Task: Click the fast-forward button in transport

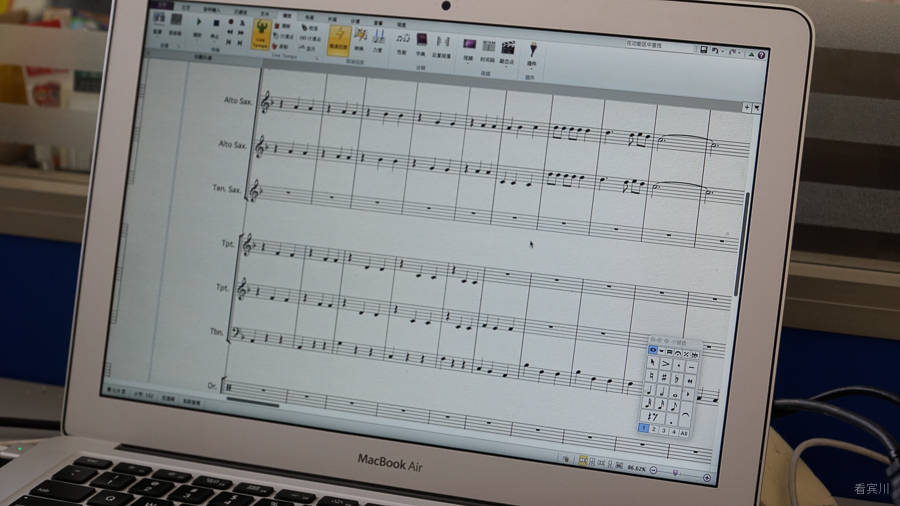Action: (x=240, y=33)
